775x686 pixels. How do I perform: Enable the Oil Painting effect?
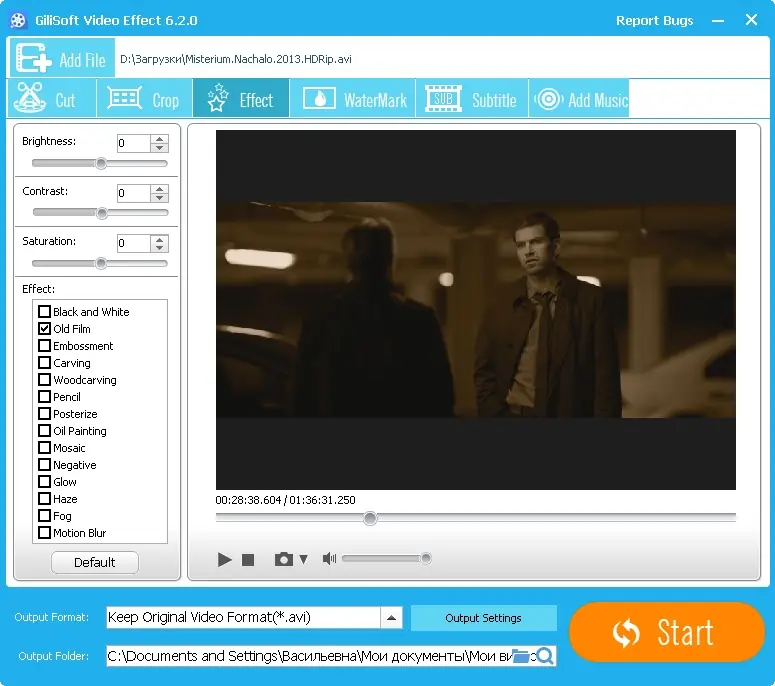pos(44,430)
